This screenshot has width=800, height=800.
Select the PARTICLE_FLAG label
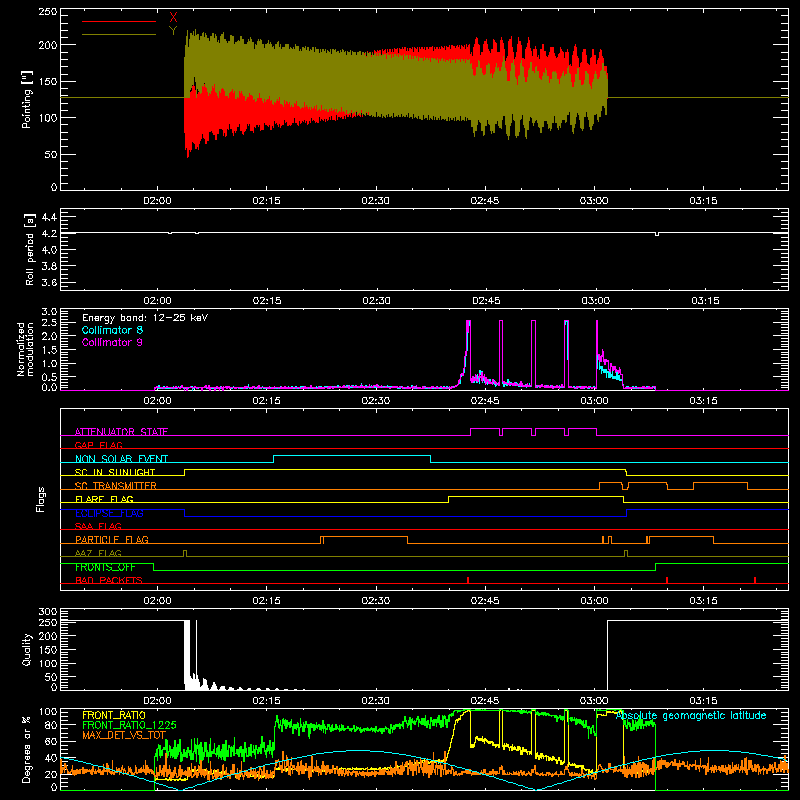click(112, 540)
